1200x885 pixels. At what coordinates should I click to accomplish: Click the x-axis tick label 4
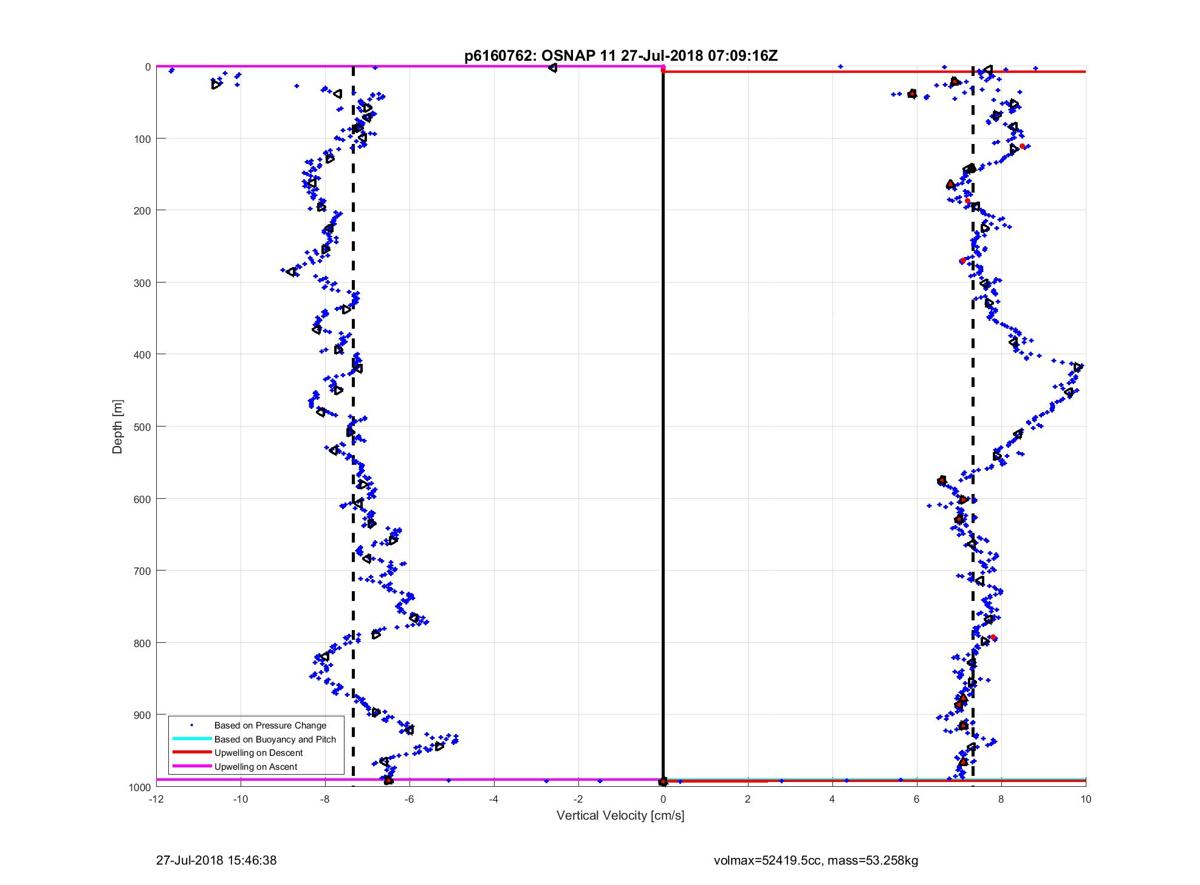832,798
